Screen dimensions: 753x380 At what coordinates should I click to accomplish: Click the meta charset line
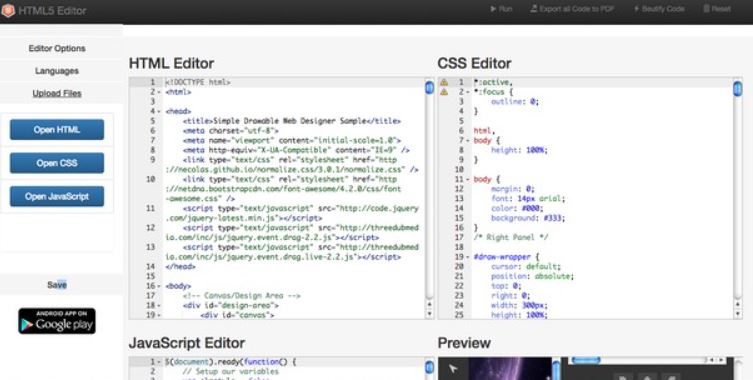click(231, 131)
